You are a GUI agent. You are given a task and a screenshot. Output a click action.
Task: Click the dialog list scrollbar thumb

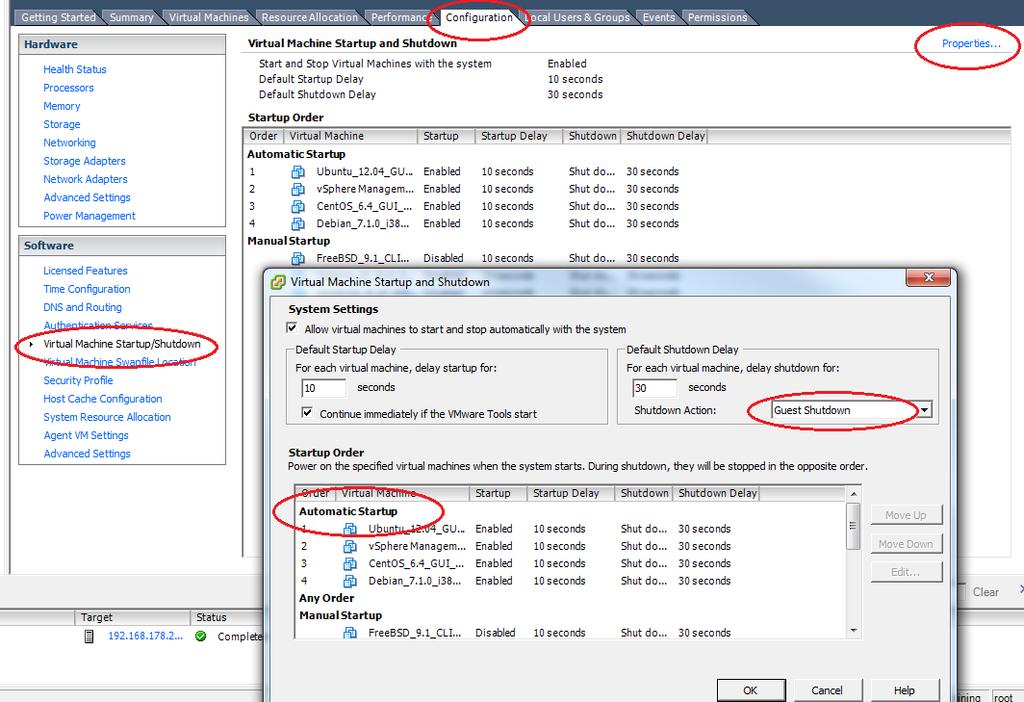click(852, 526)
